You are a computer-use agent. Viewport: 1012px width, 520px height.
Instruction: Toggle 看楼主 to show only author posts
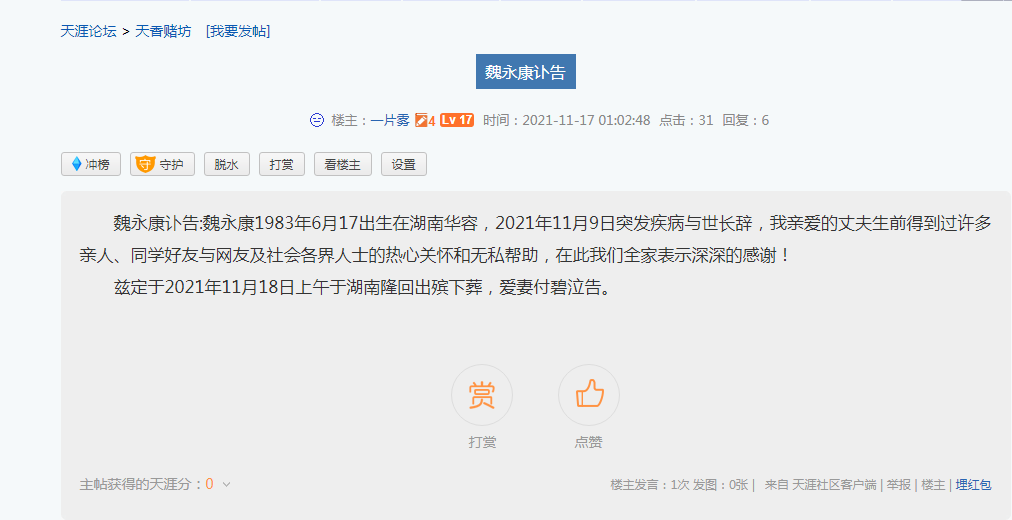click(343, 165)
